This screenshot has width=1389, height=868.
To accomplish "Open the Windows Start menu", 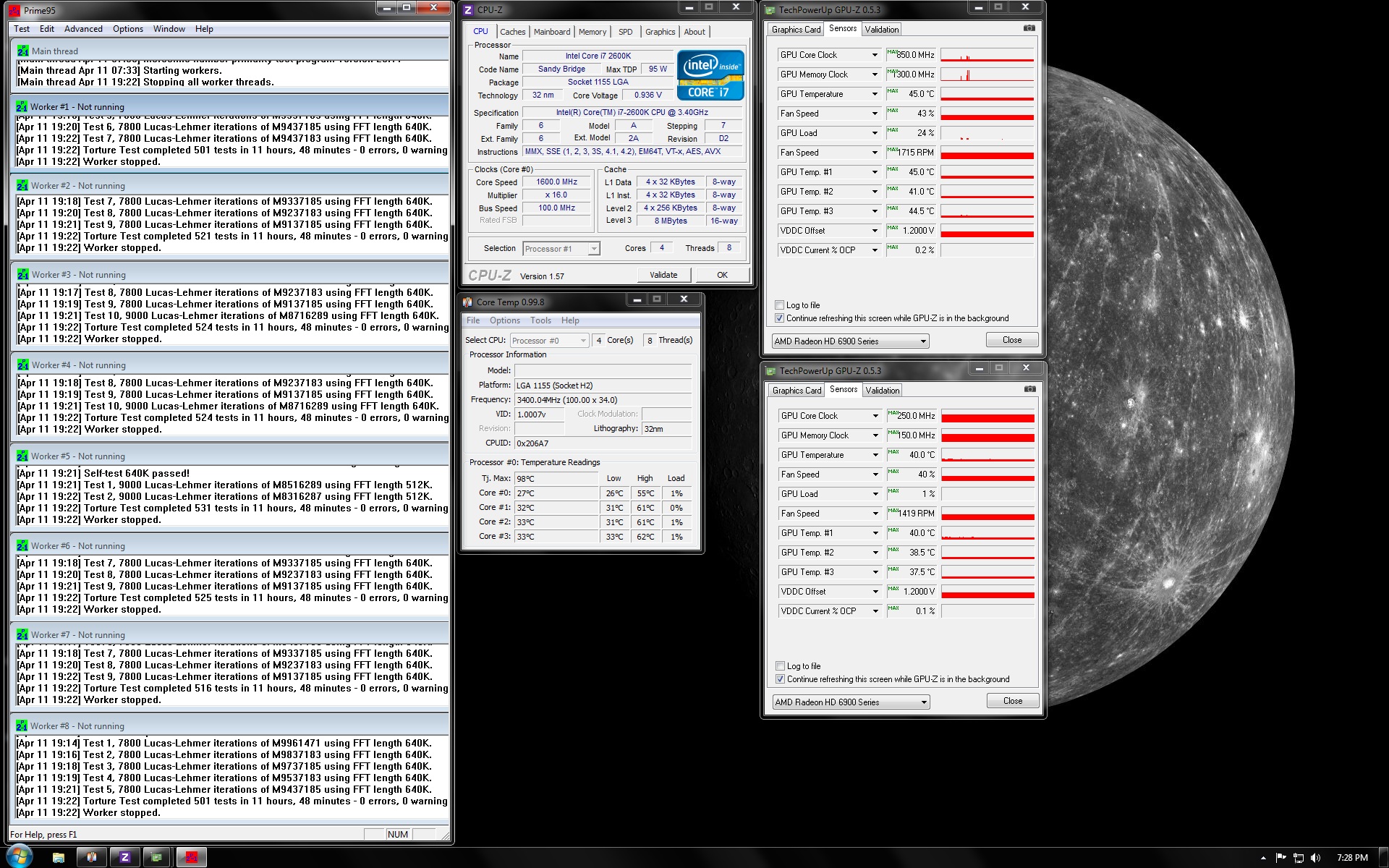I will [18, 856].
